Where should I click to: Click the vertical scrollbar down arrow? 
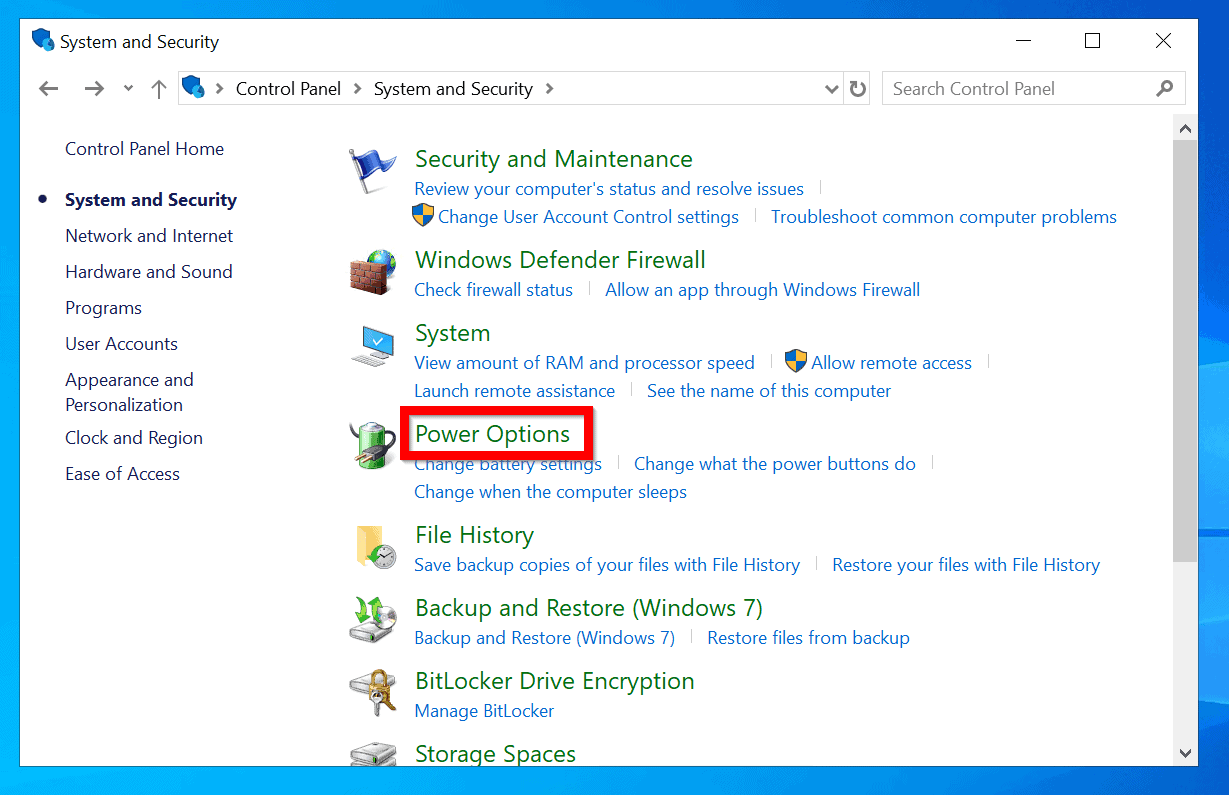point(1185,754)
